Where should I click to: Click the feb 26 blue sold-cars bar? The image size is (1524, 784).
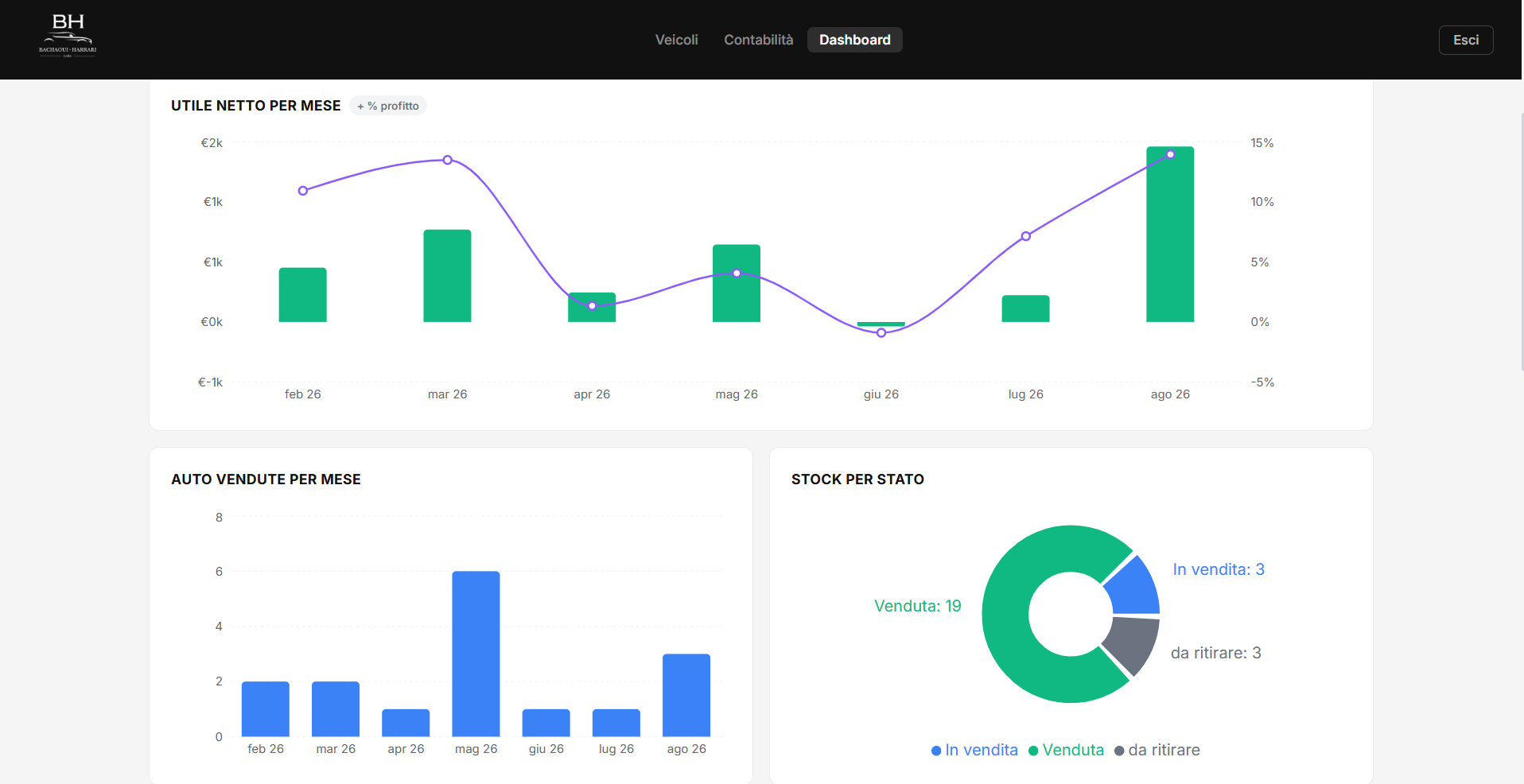point(266,708)
